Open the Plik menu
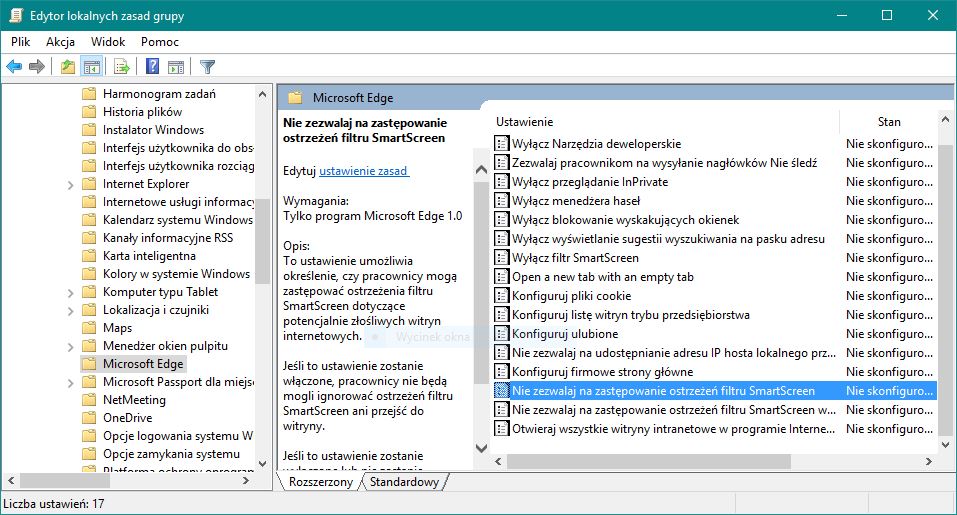957x515 pixels. pos(20,41)
